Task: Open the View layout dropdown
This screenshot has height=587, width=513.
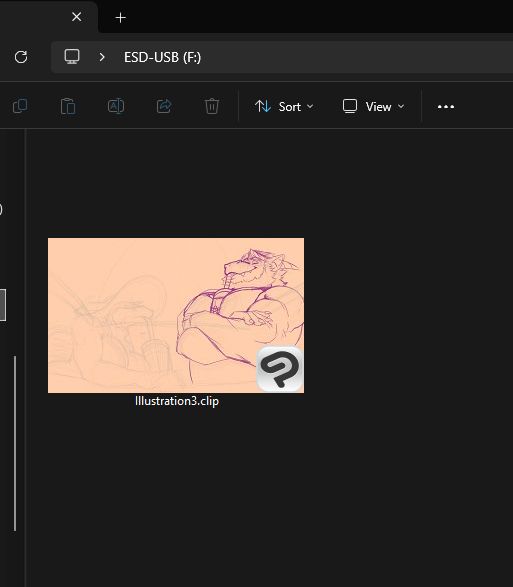Action: [x=374, y=107]
